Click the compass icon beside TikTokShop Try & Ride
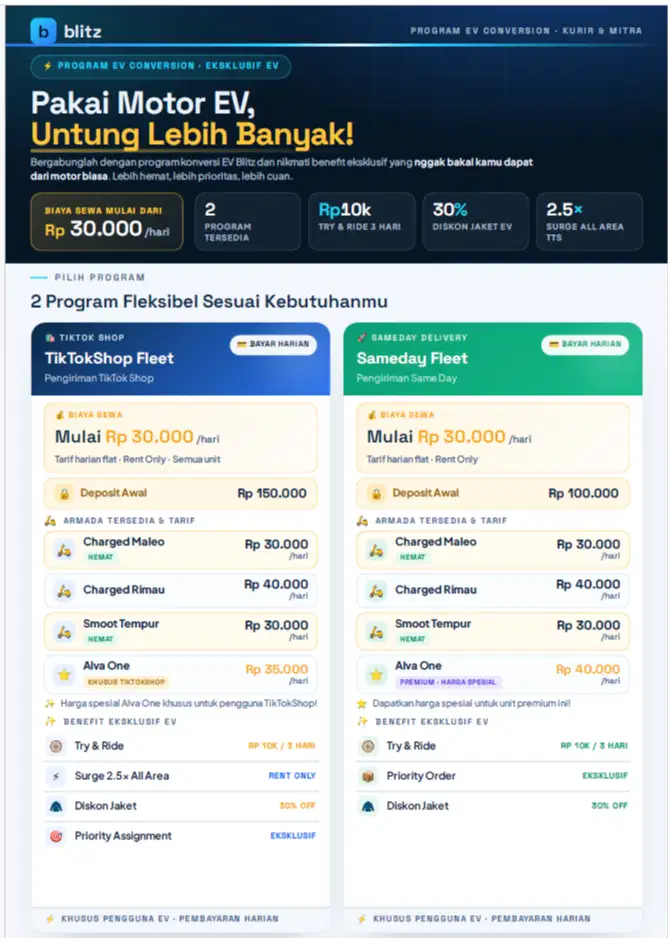Image resolution: width=669 pixels, height=939 pixels. click(56, 746)
